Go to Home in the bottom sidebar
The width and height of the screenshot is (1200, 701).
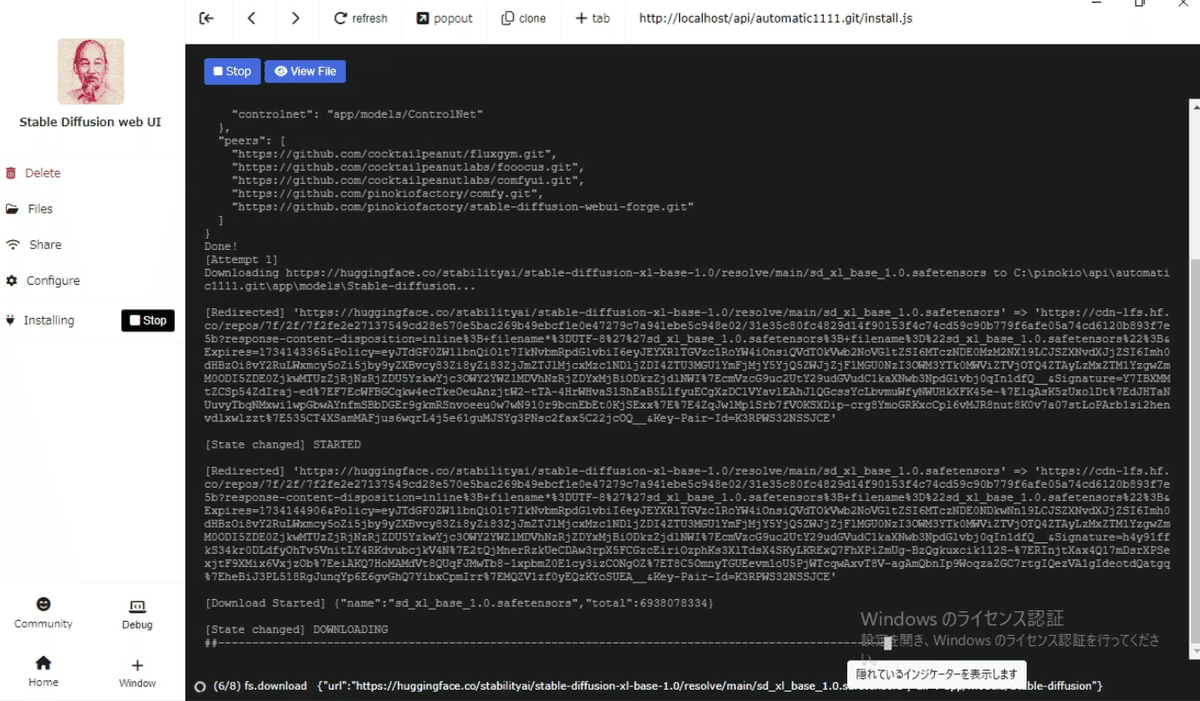[x=42, y=670]
